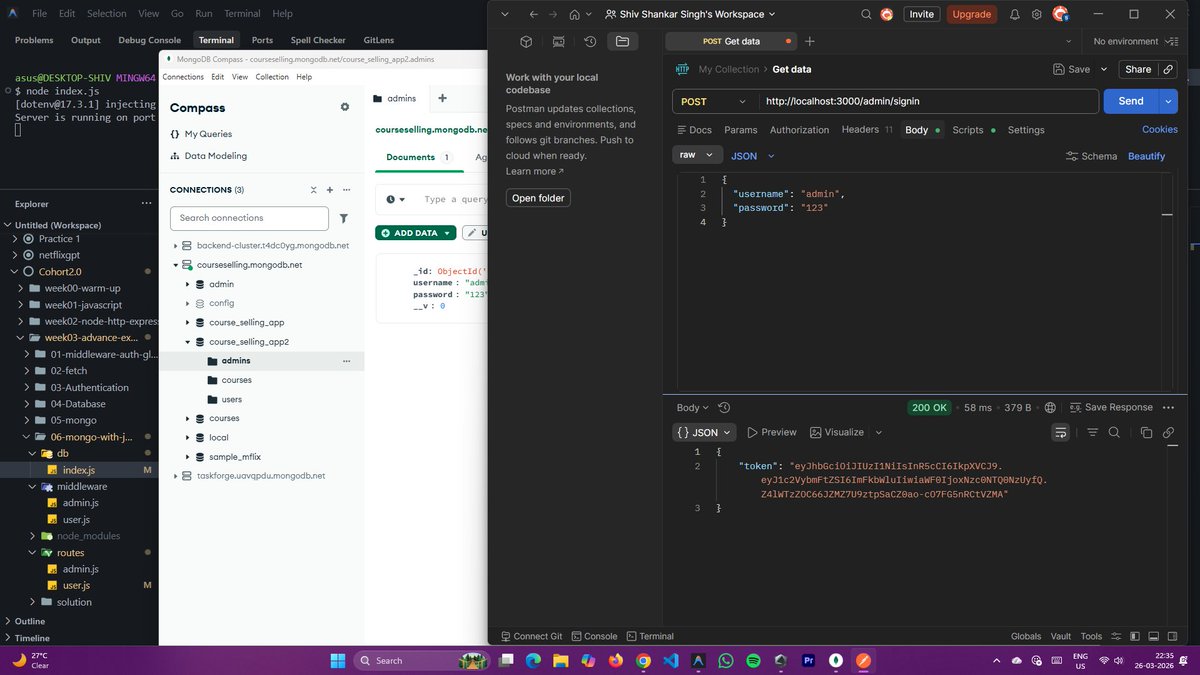Open Console in Postman footer
The width and height of the screenshot is (1200, 675).
[594, 636]
